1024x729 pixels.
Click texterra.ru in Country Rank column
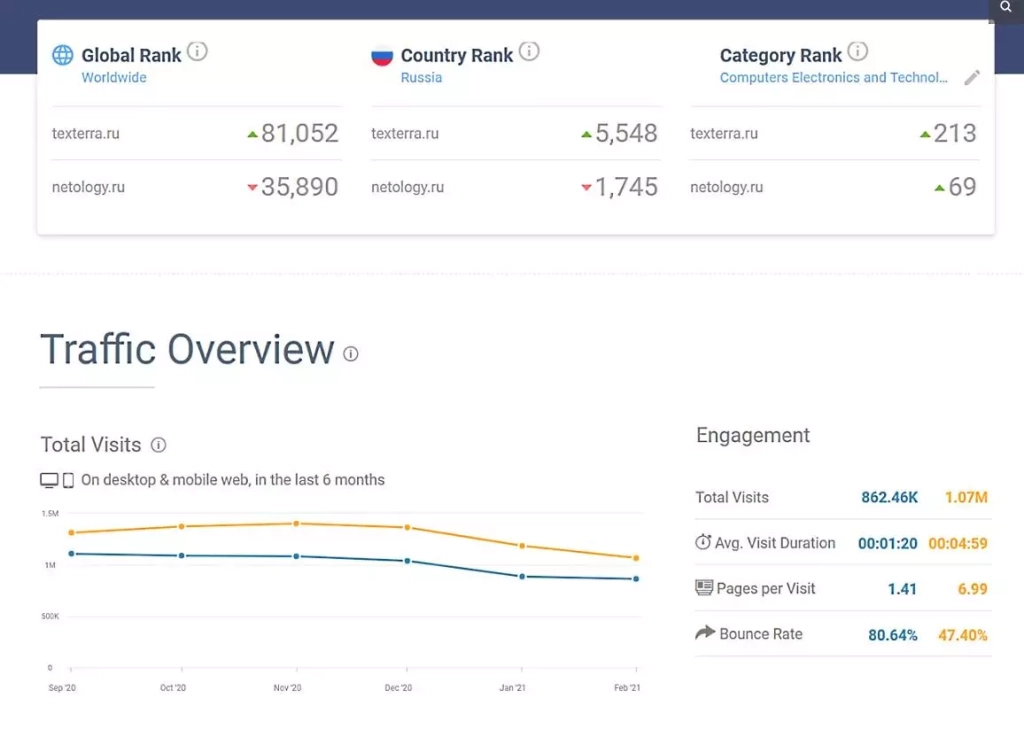pos(405,133)
